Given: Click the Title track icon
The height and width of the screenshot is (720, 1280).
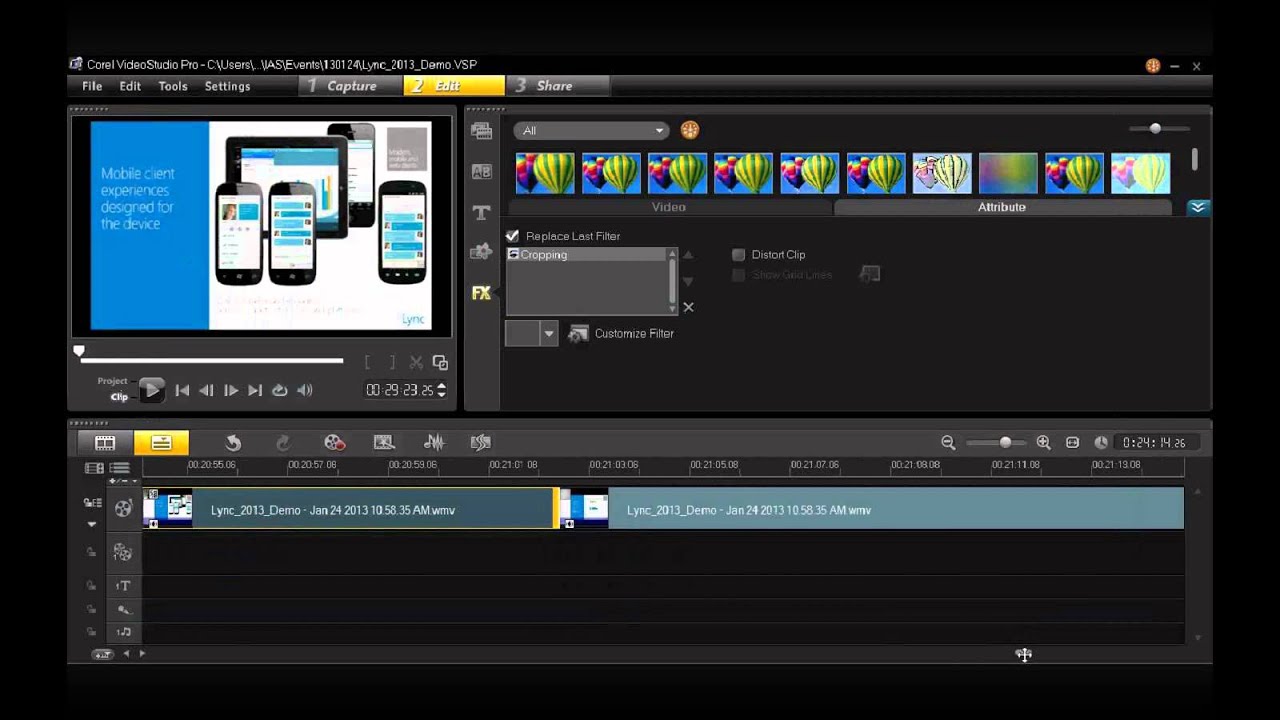Looking at the screenshot, I should click(123, 586).
